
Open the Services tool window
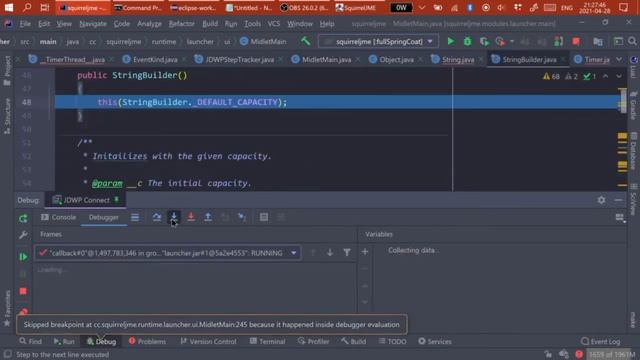(435, 341)
